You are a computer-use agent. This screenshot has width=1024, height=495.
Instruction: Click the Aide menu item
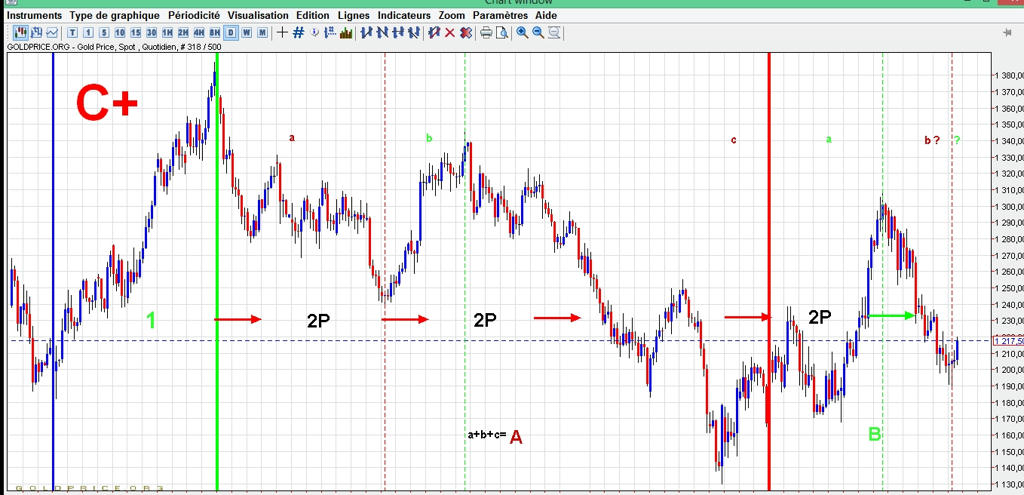(x=546, y=16)
